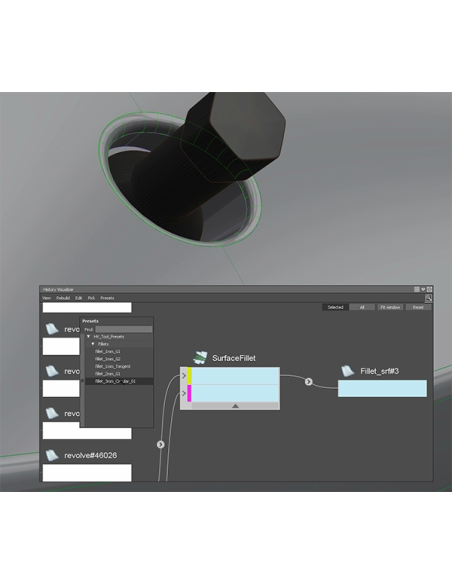Collapse the HV_Tool_Presets tree folder

pos(89,336)
